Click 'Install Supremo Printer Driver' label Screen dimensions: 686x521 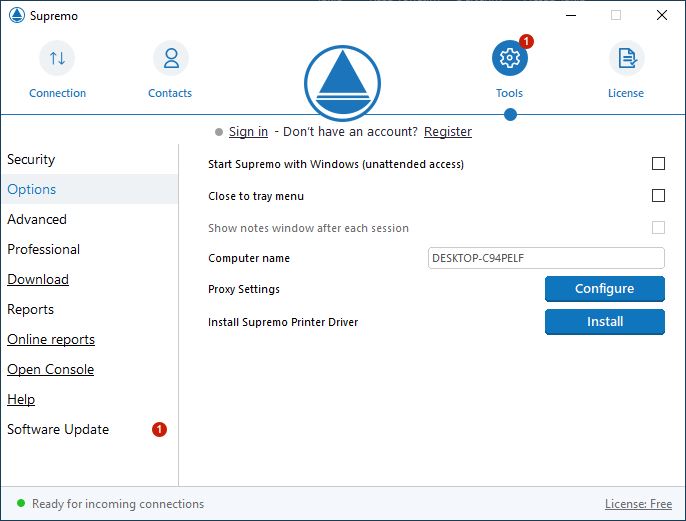283,322
